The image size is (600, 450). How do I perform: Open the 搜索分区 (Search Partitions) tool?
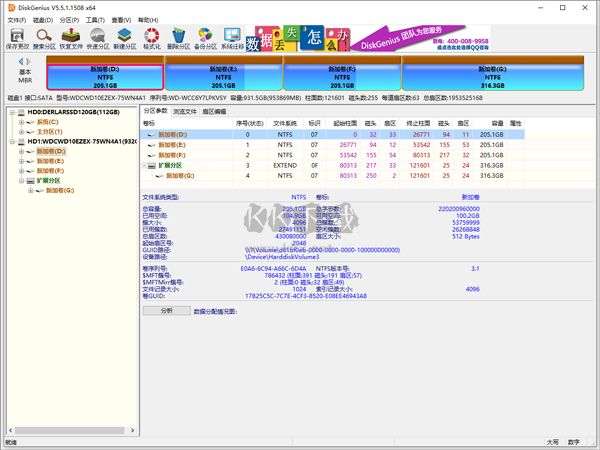tap(45, 38)
